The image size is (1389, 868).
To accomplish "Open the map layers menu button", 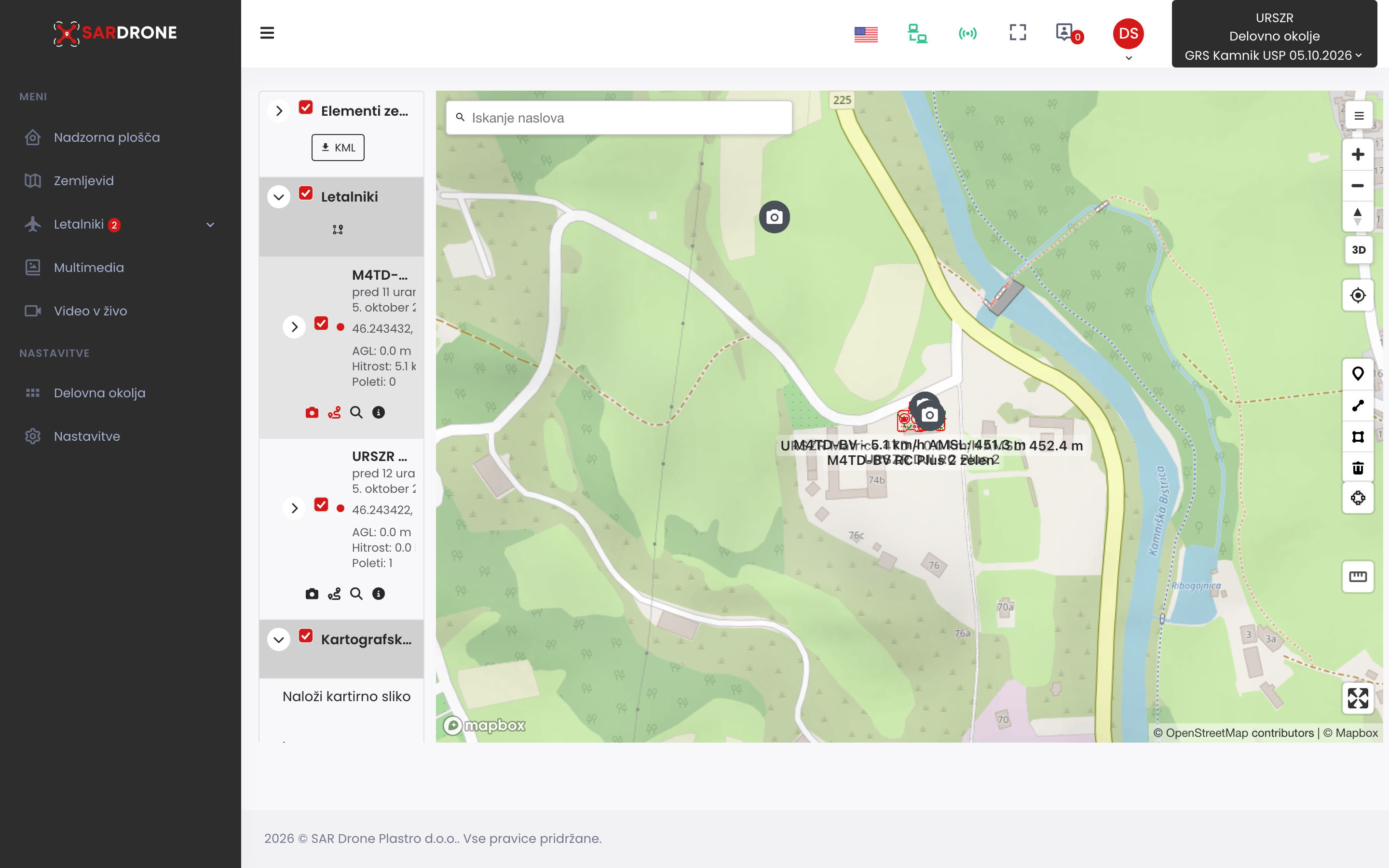I will click(1359, 116).
